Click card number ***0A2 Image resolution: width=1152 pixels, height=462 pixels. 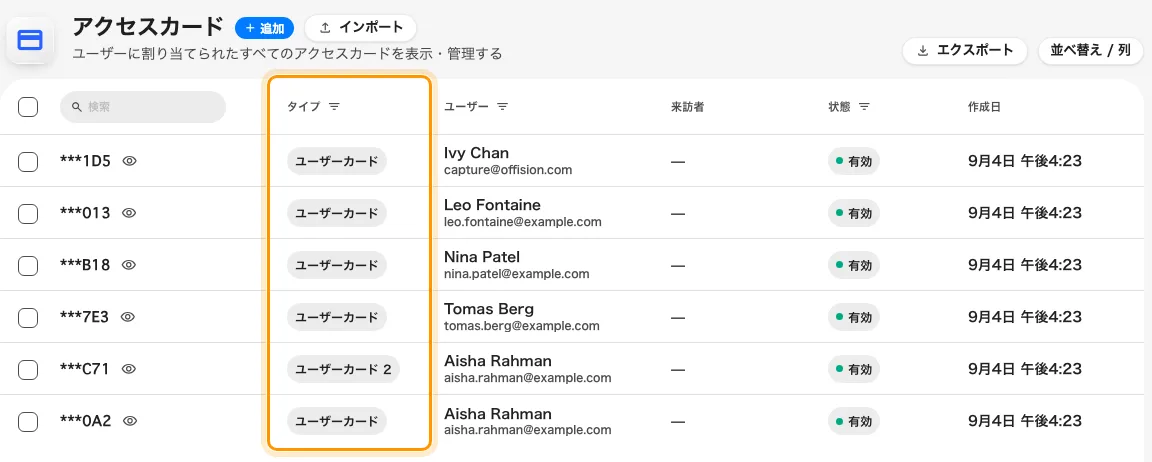(86, 422)
